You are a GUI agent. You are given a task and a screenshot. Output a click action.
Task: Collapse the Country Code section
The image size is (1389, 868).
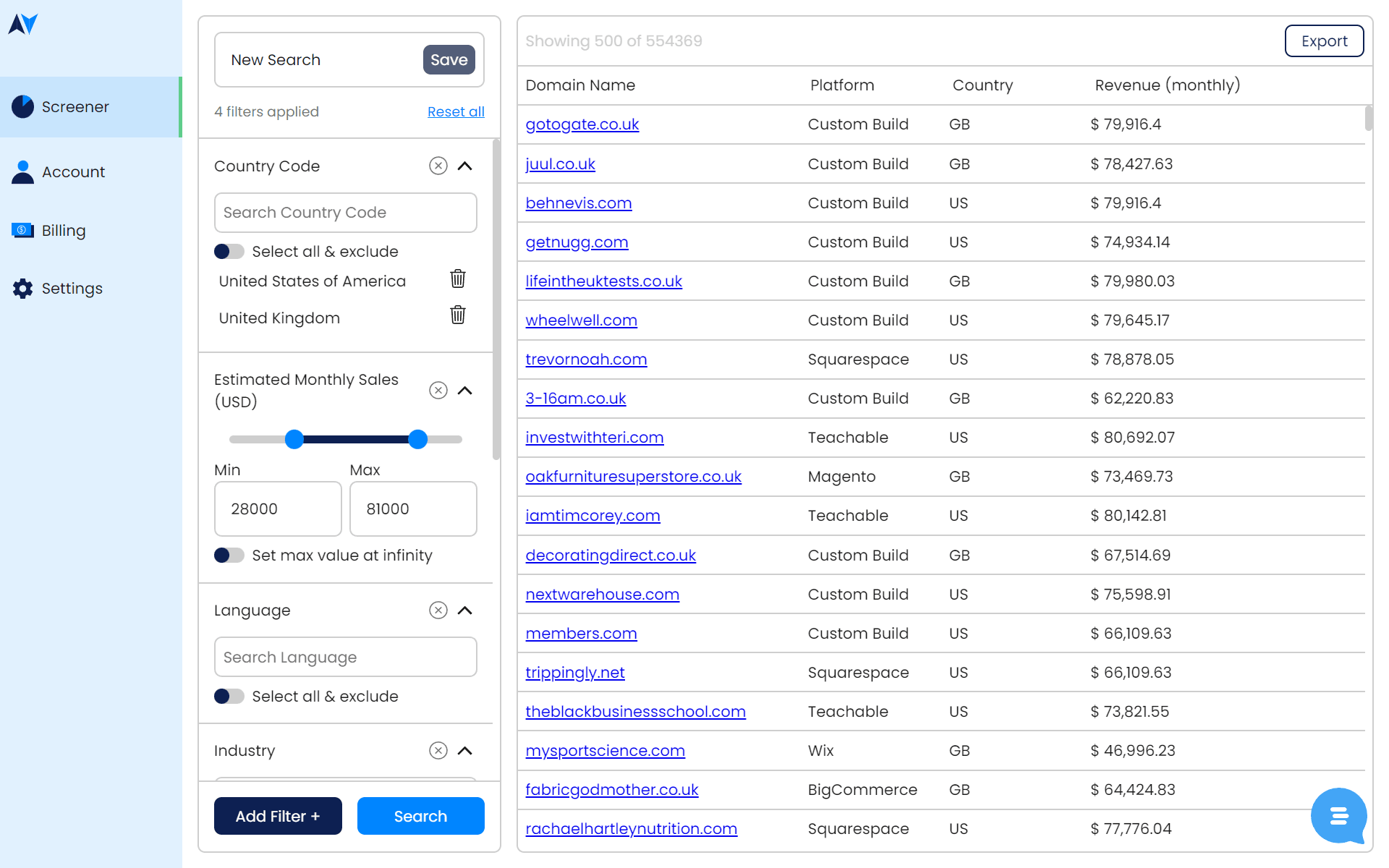tap(465, 166)
